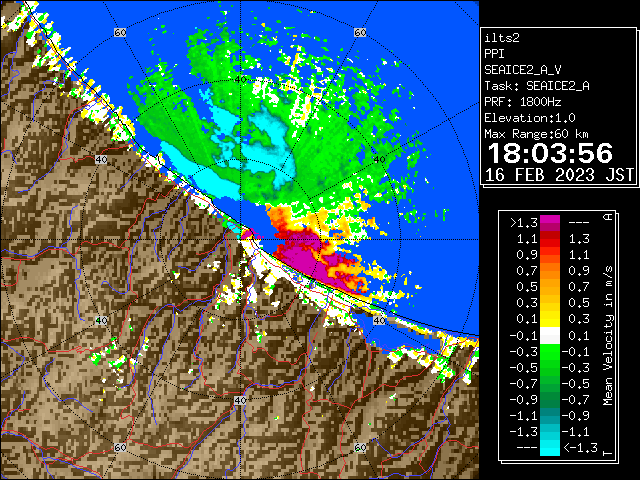The height and width of the screenshot is (480, 640).
Task: Click the white near-zero band in the color bar
Action: click(550, 336)
